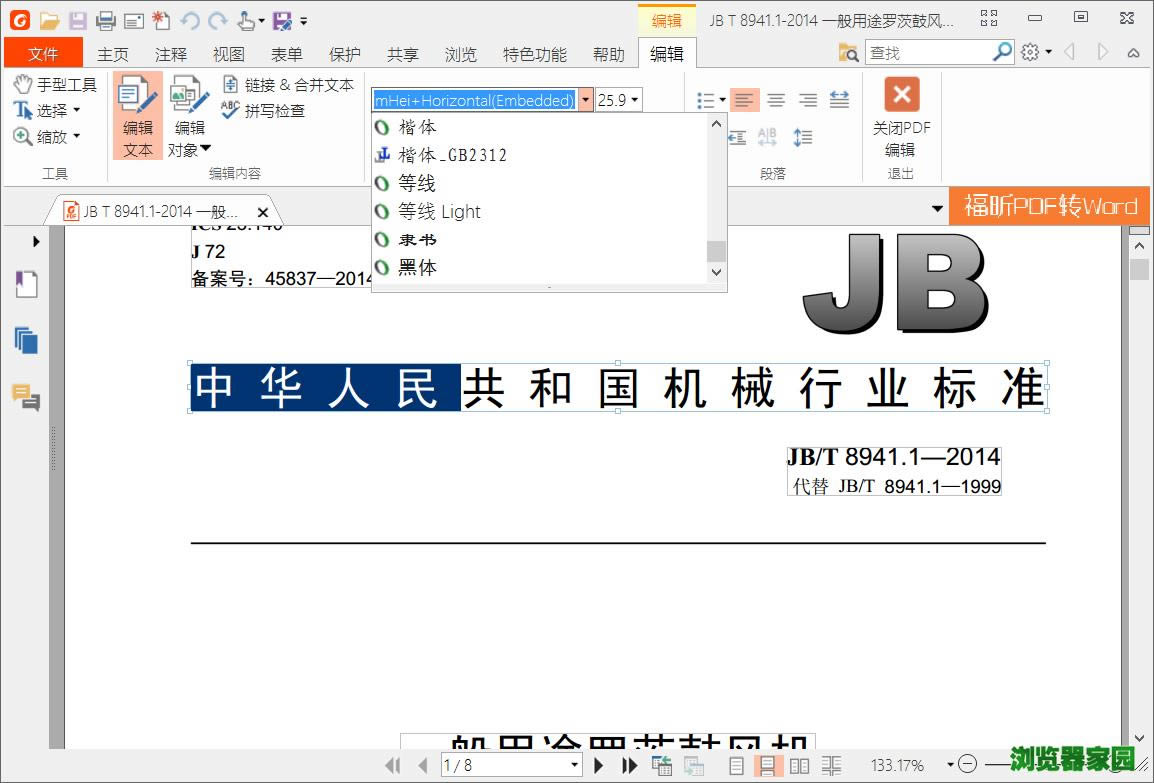Close the JB T 8941.1-2014 document tab
Screen dimensions: 1154x783
(x=263, y=212)
